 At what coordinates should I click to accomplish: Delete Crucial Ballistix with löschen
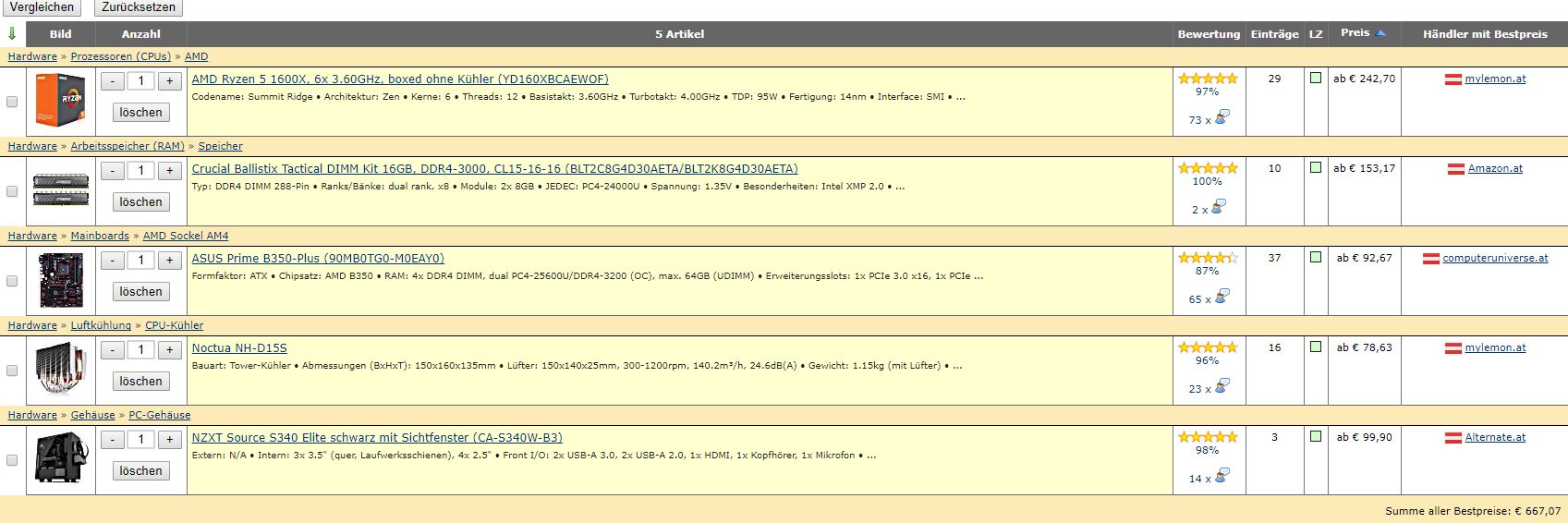click(141, 202)
